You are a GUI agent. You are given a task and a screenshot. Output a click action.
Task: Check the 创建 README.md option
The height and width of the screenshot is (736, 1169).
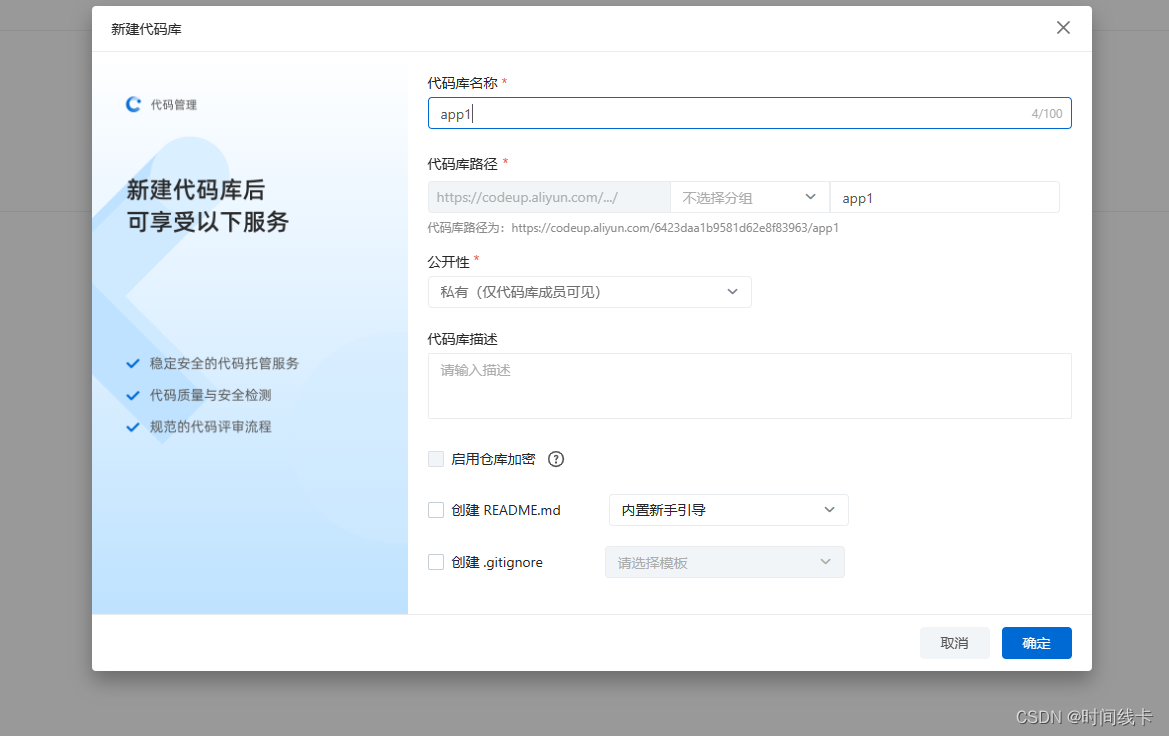point(436,510)
